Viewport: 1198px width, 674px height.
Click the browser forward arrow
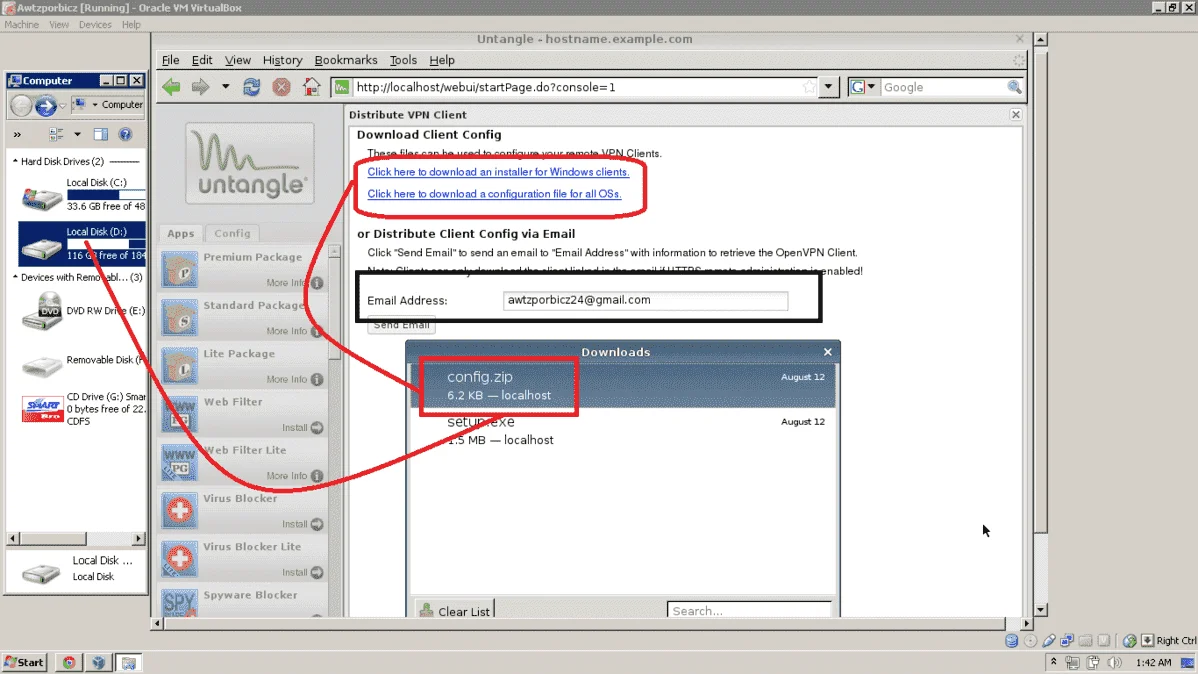click(x=200, y=87)
